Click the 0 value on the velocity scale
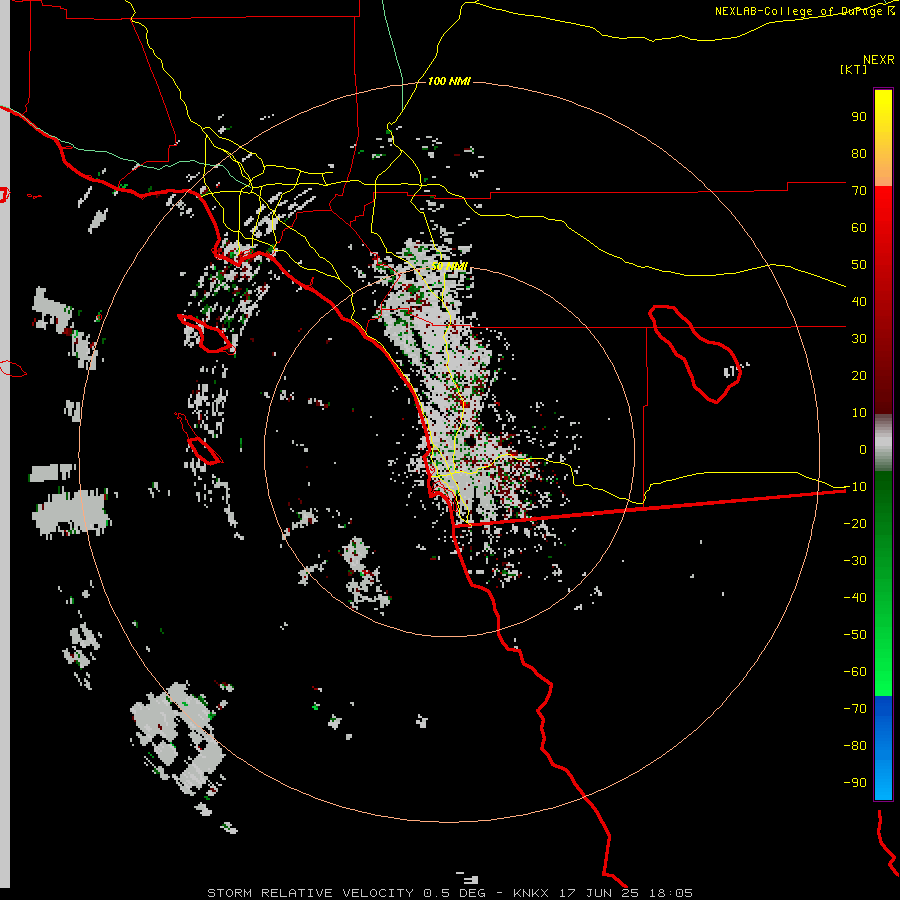This screenshot has width=900, height=900. [x=863, y=450]
